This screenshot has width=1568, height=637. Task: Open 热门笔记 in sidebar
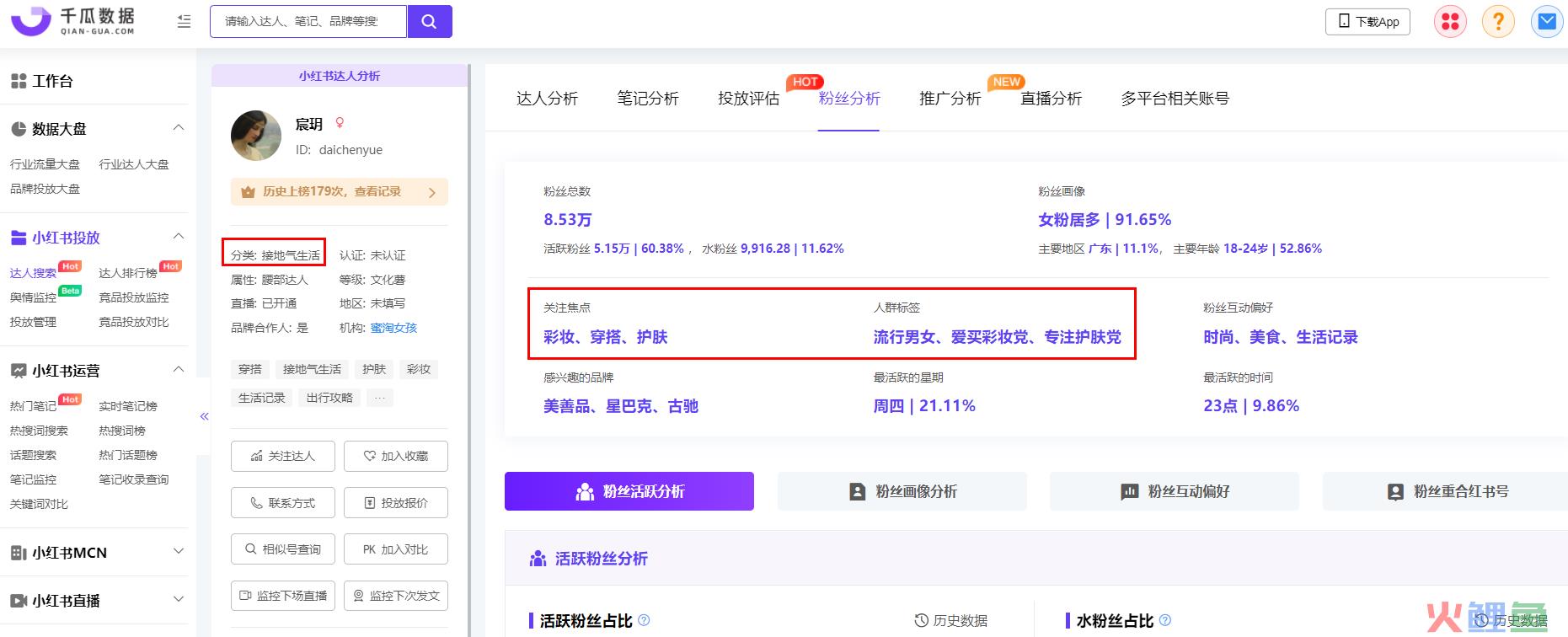[x=33, y=406]
